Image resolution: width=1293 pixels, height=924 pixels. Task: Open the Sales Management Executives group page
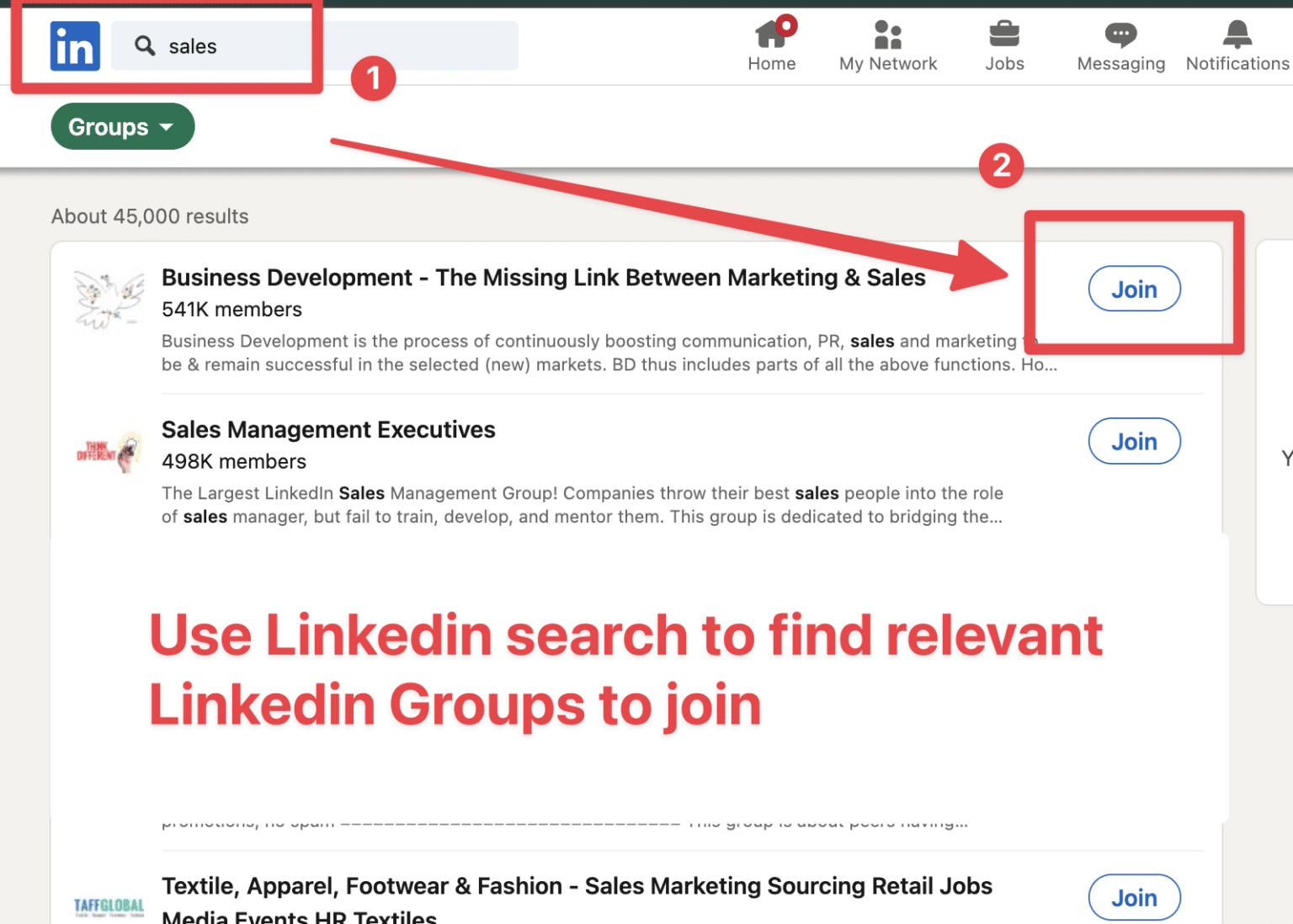tap(328, 429)
